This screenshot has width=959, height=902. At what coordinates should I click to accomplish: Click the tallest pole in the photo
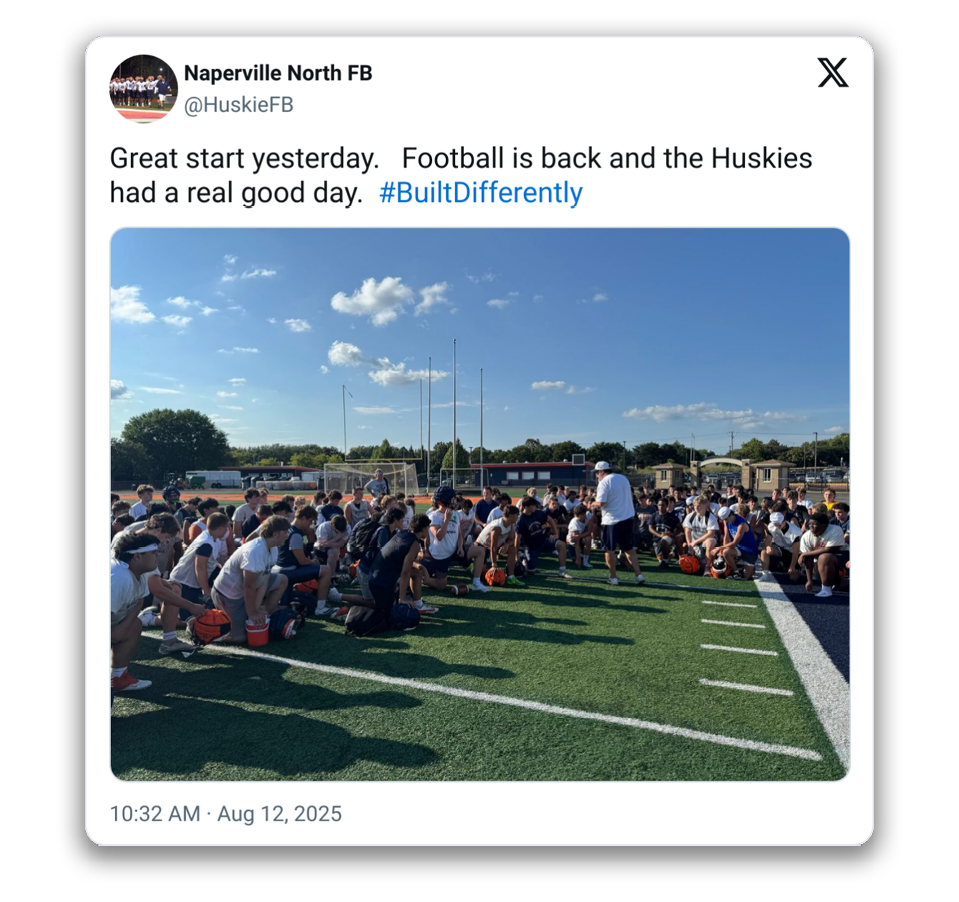coord(454,410)
